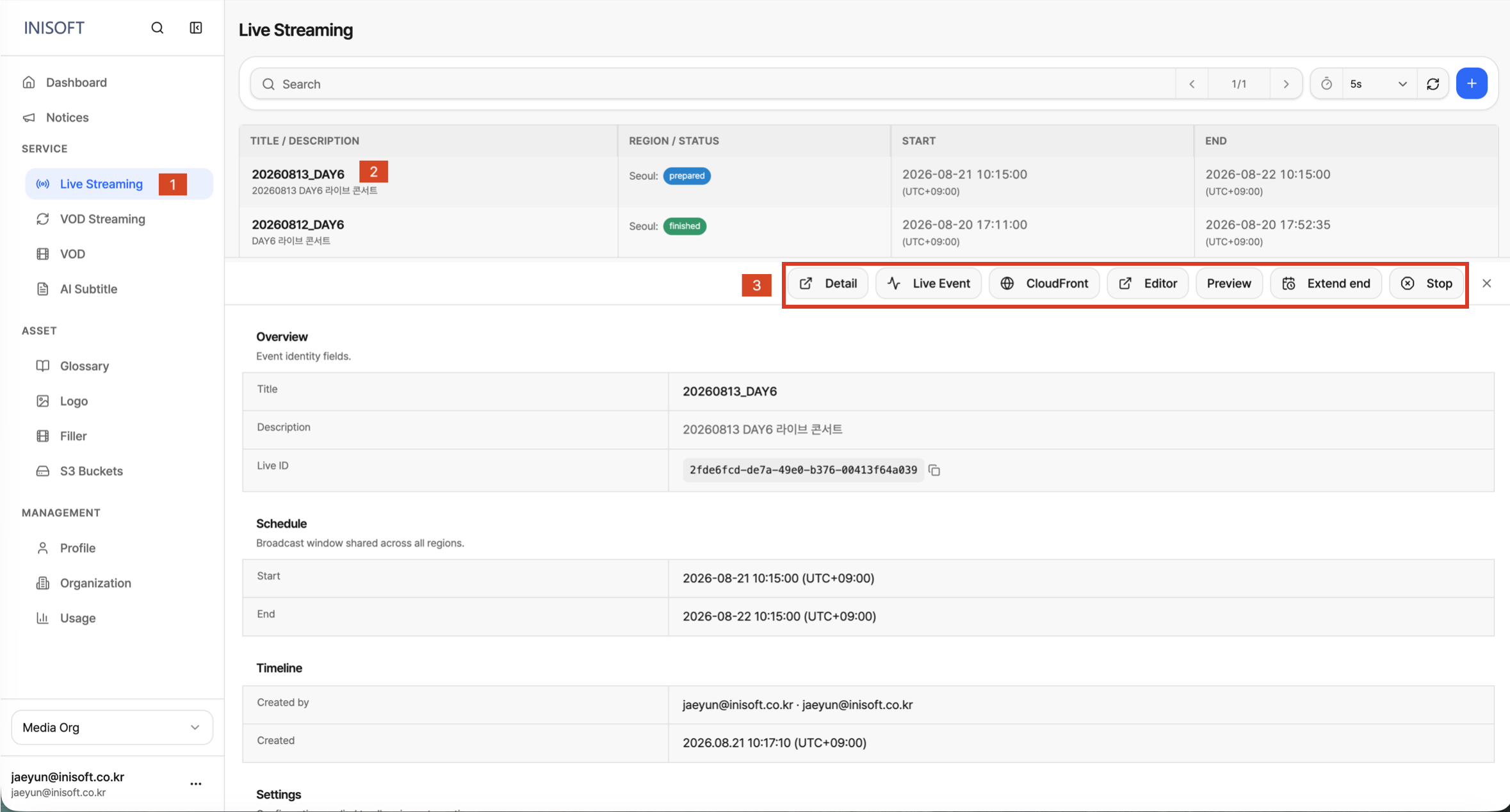
Task: Select Live Streaming in the sidebar
Action: [x=119, y=184]
